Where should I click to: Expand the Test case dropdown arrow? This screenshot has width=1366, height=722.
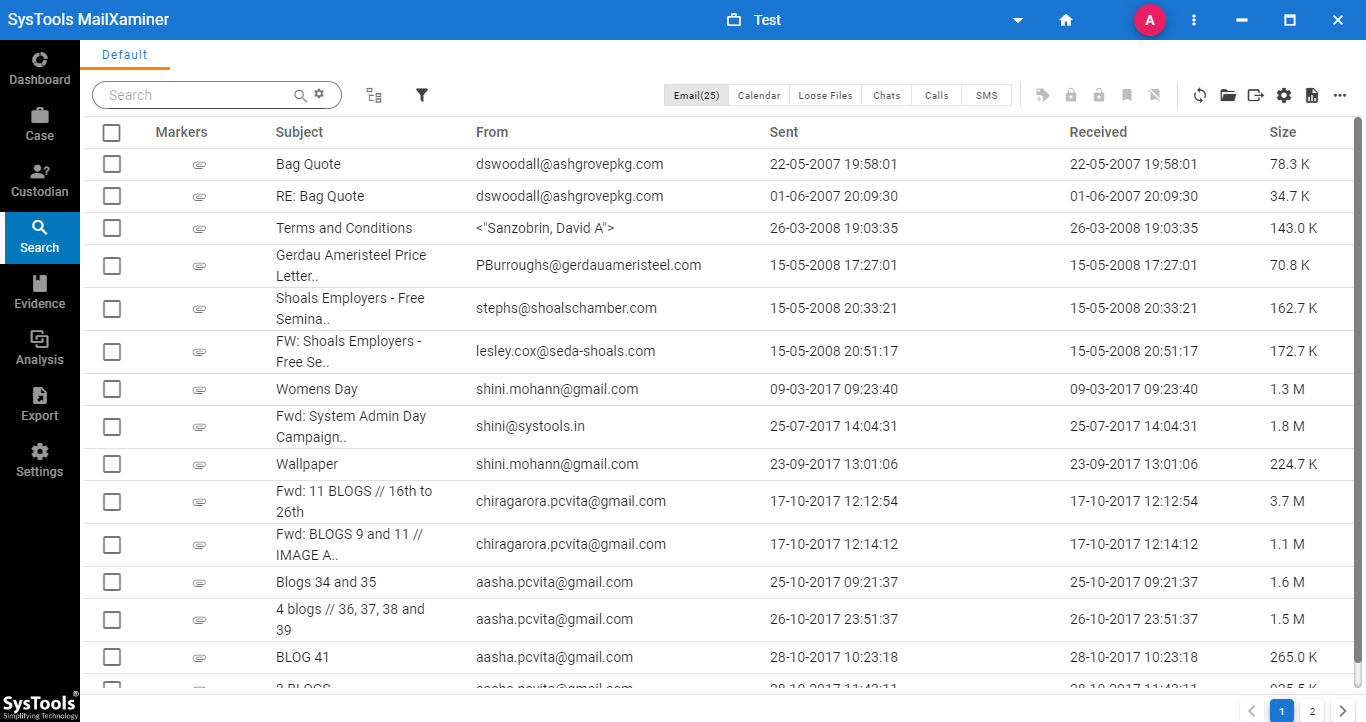1018,20
